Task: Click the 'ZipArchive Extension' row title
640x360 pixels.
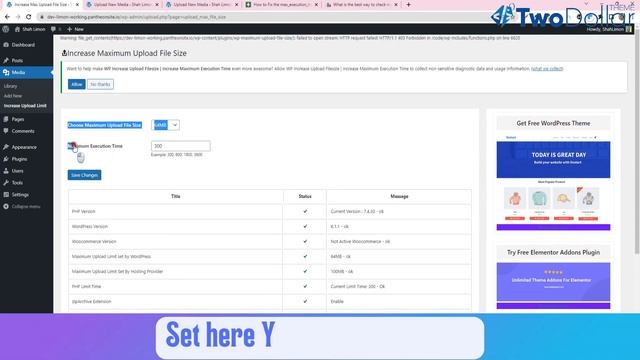Action: (x=91, y=302)
